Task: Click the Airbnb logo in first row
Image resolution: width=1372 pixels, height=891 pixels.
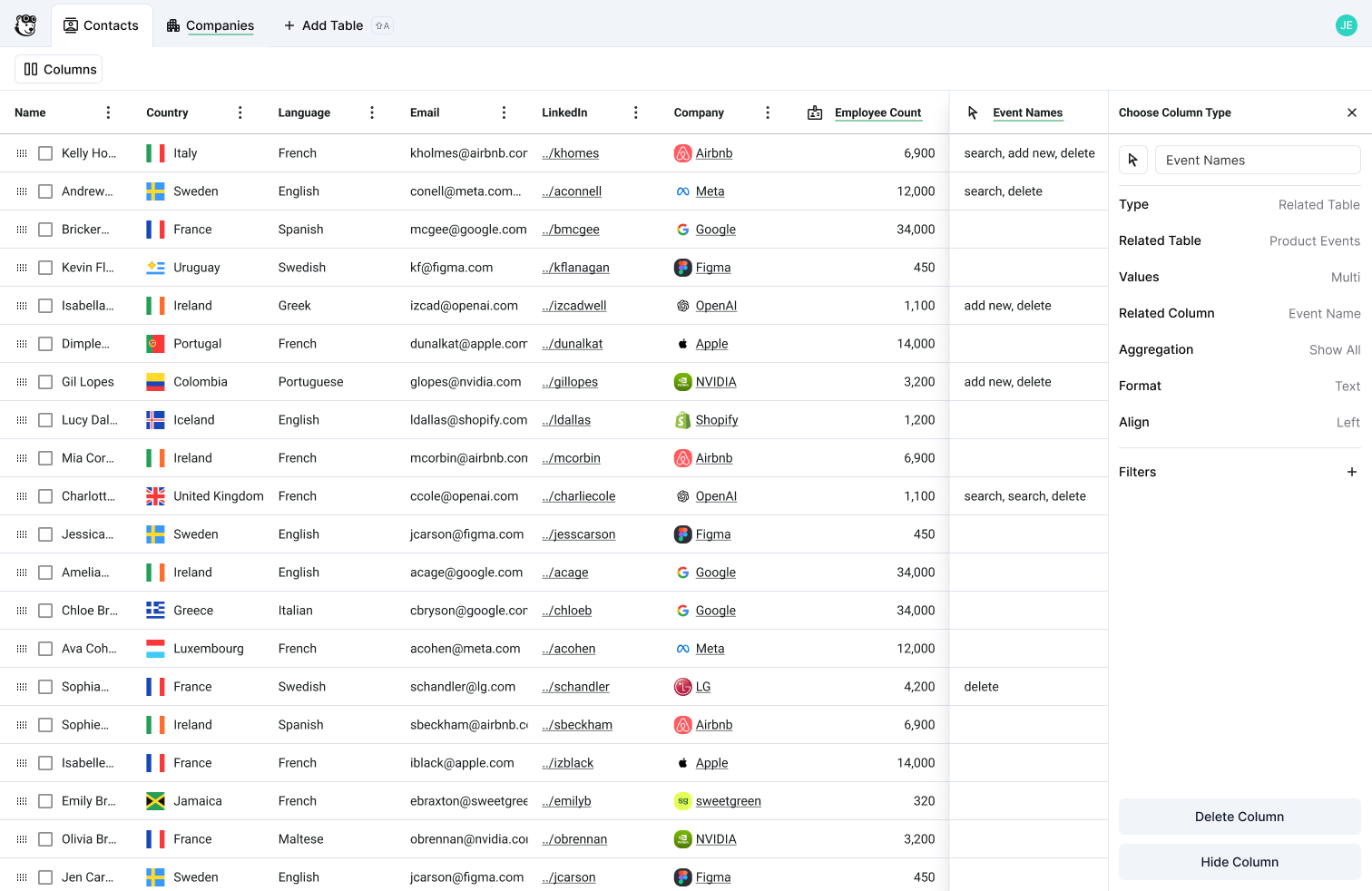Action: (x=682, y=153)
